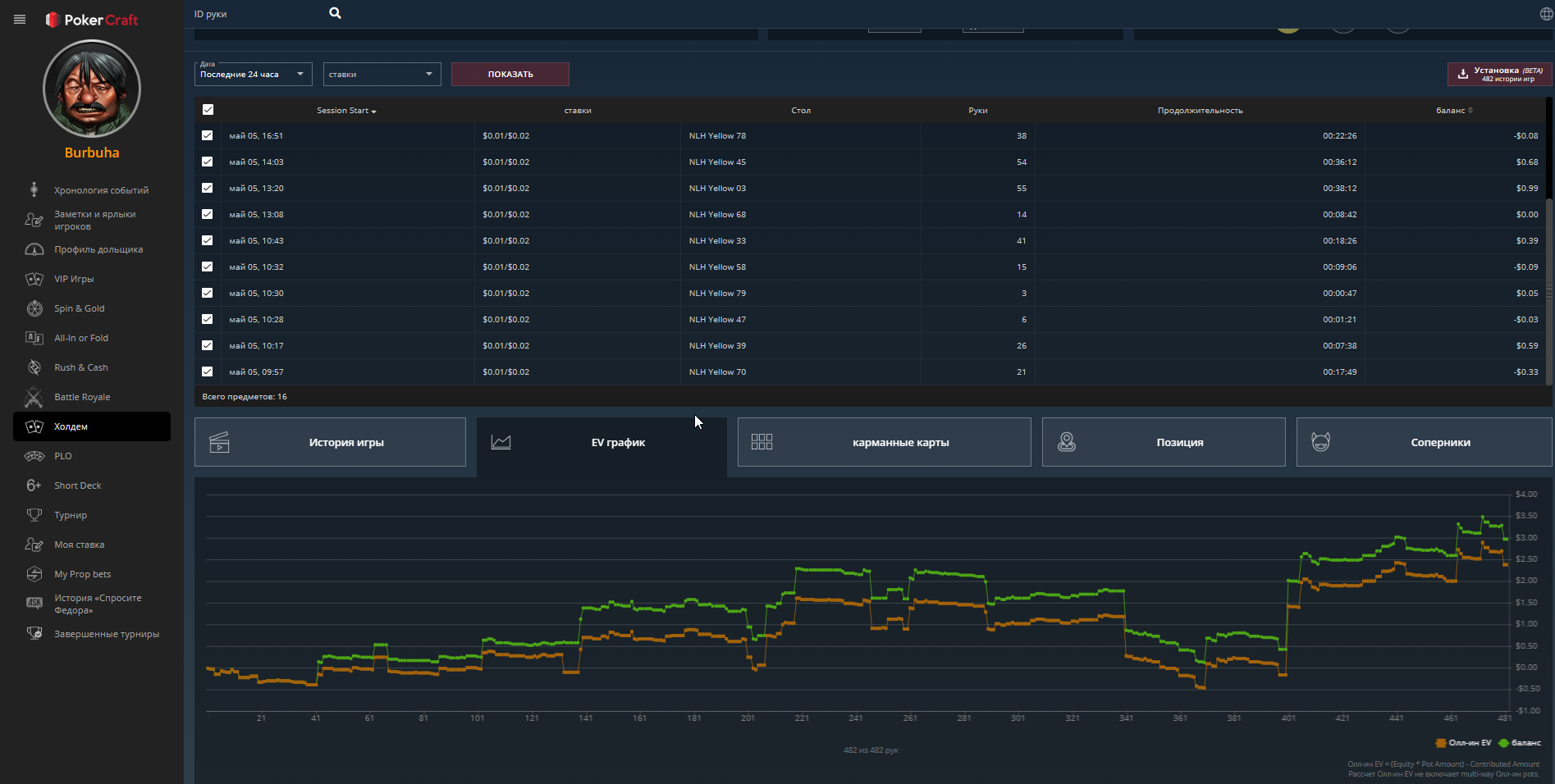Open the language globe icon
The height and width of the screenshot is (784, 1555).
click(1547, 14)
